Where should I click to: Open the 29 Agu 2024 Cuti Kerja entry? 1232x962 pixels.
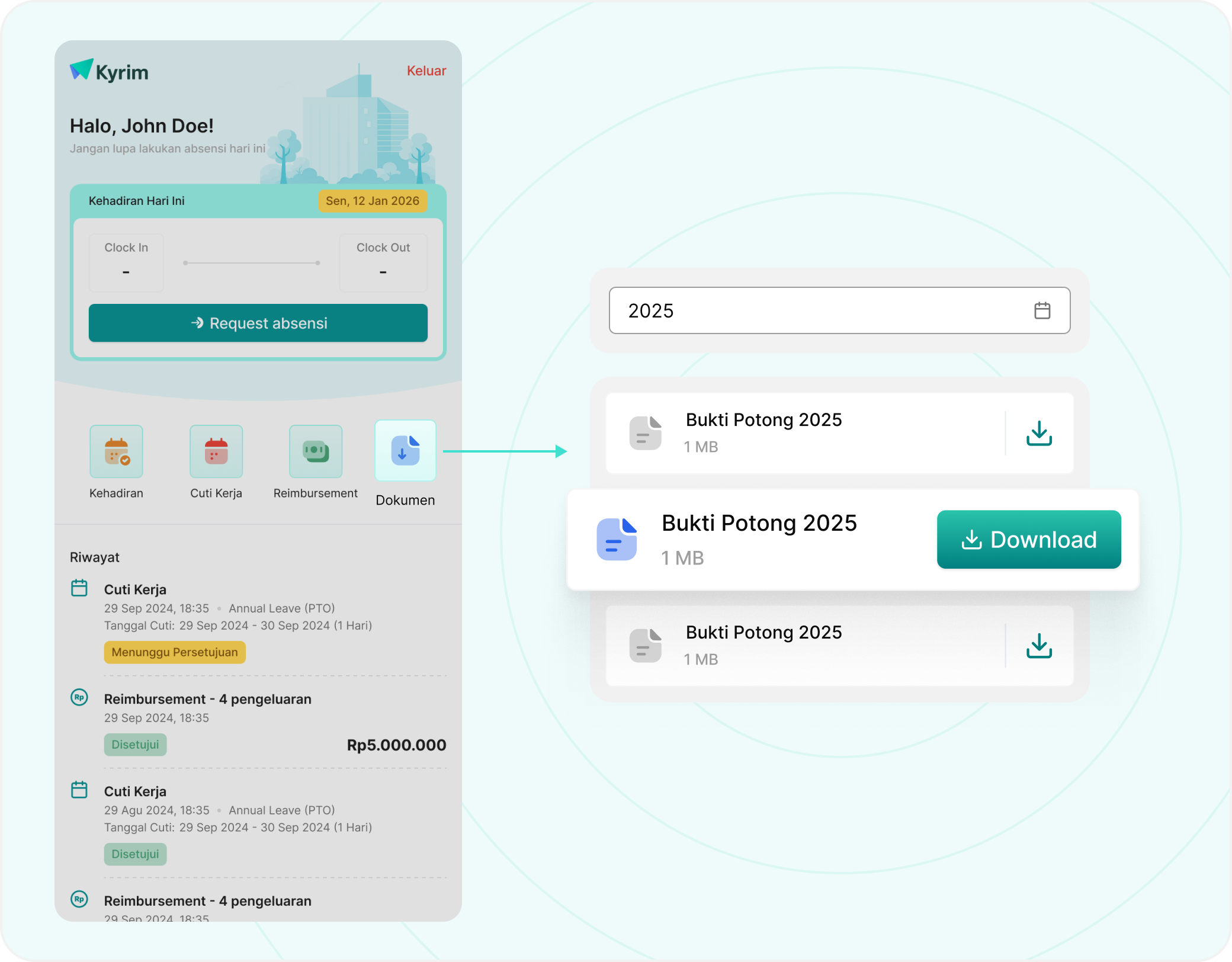135,791
